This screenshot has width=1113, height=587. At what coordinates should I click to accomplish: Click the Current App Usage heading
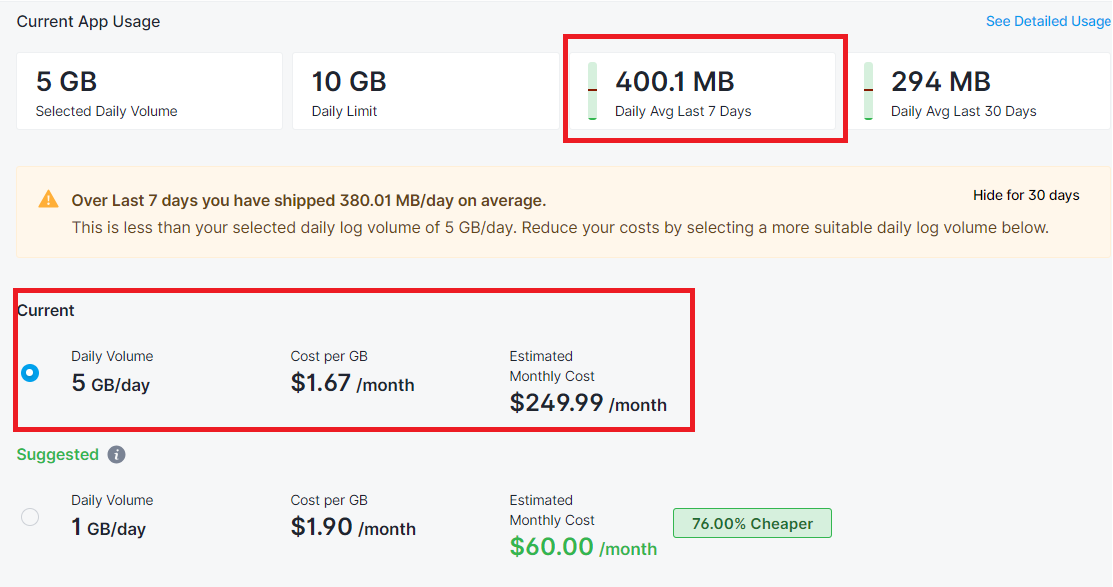(88, 21)
